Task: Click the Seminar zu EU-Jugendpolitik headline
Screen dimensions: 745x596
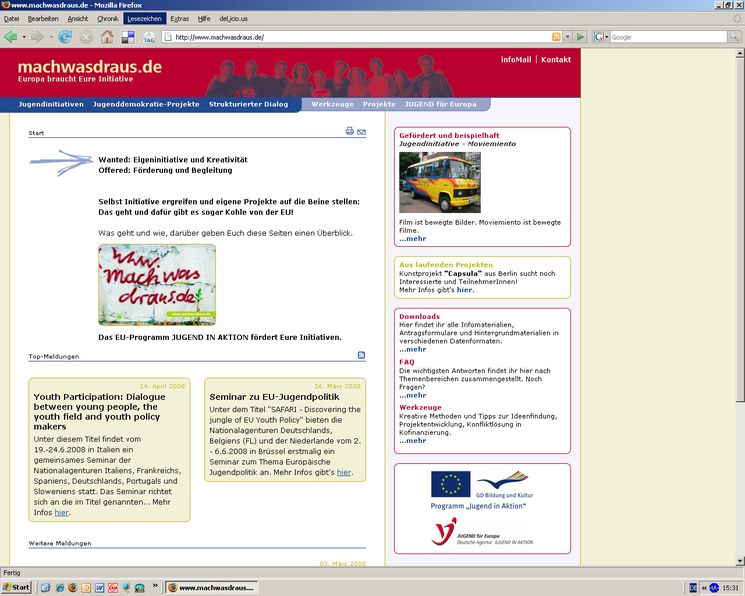Action: [274, 397]
